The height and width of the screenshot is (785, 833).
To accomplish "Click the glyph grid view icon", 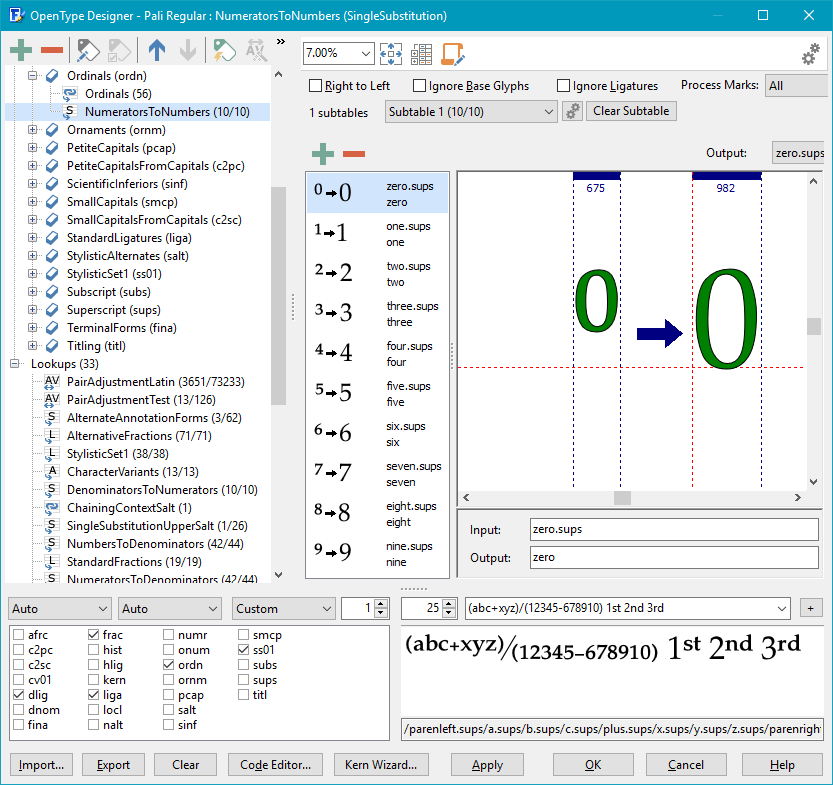I will point(421,54).
